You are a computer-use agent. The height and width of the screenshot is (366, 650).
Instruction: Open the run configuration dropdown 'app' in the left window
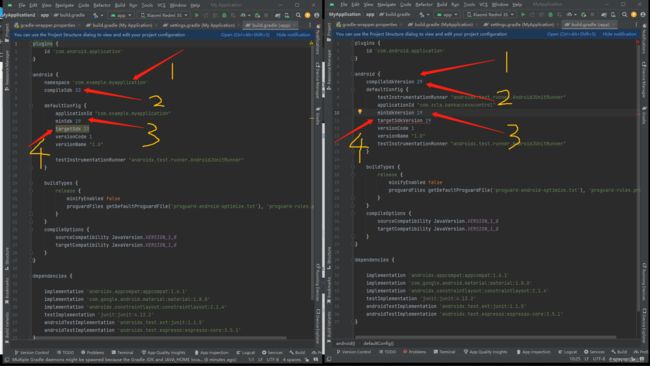coord(121,15)
